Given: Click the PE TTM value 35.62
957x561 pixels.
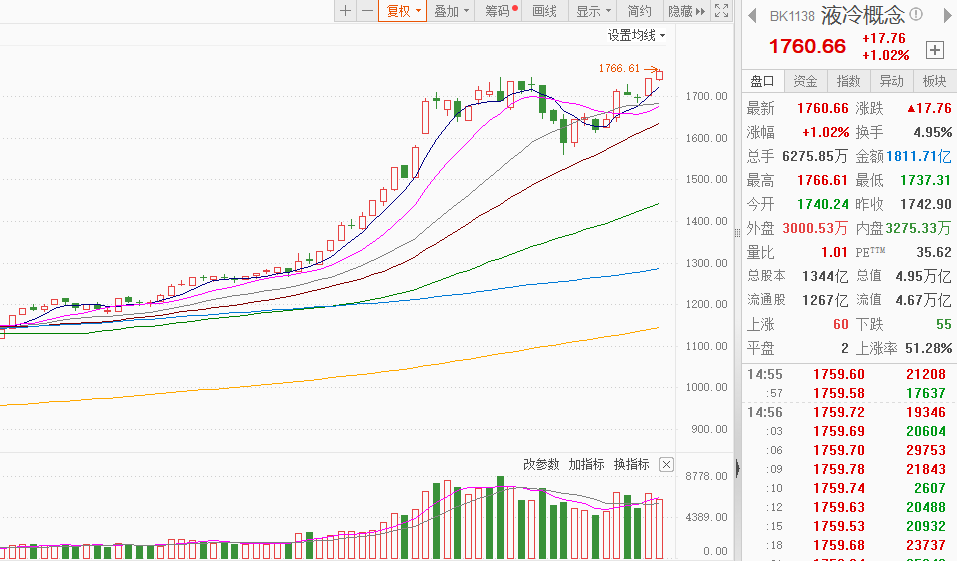Looking at the screenshot, I should 934,252.
